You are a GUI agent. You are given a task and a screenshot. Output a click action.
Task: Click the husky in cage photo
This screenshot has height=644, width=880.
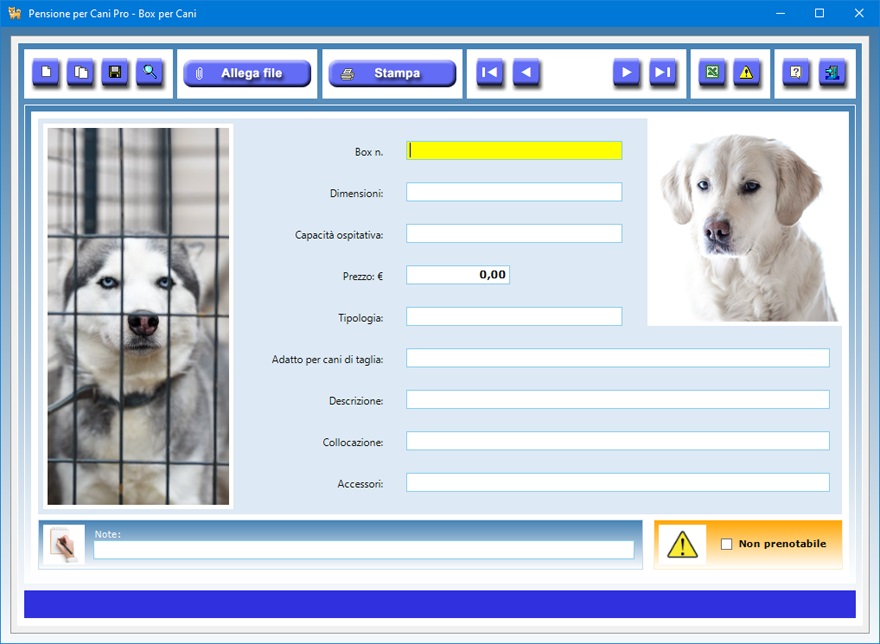(138, 316)
